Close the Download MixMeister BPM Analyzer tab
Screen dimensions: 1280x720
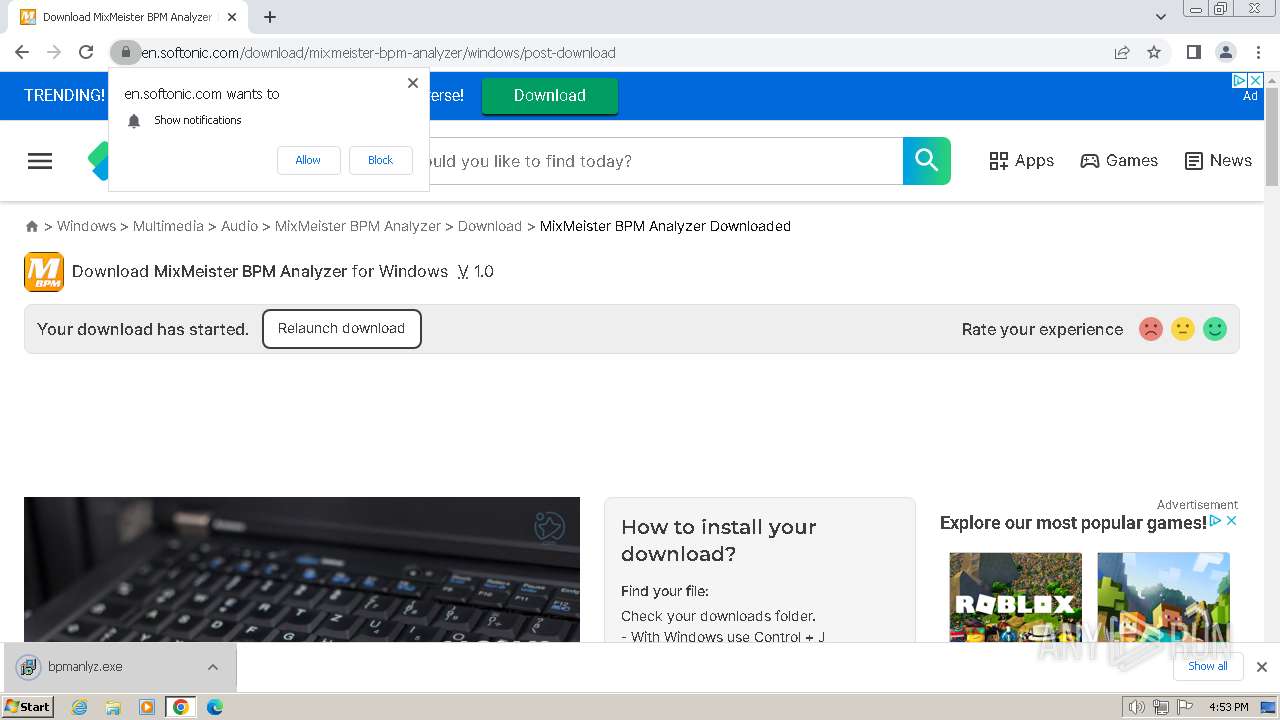coord(232,17)
